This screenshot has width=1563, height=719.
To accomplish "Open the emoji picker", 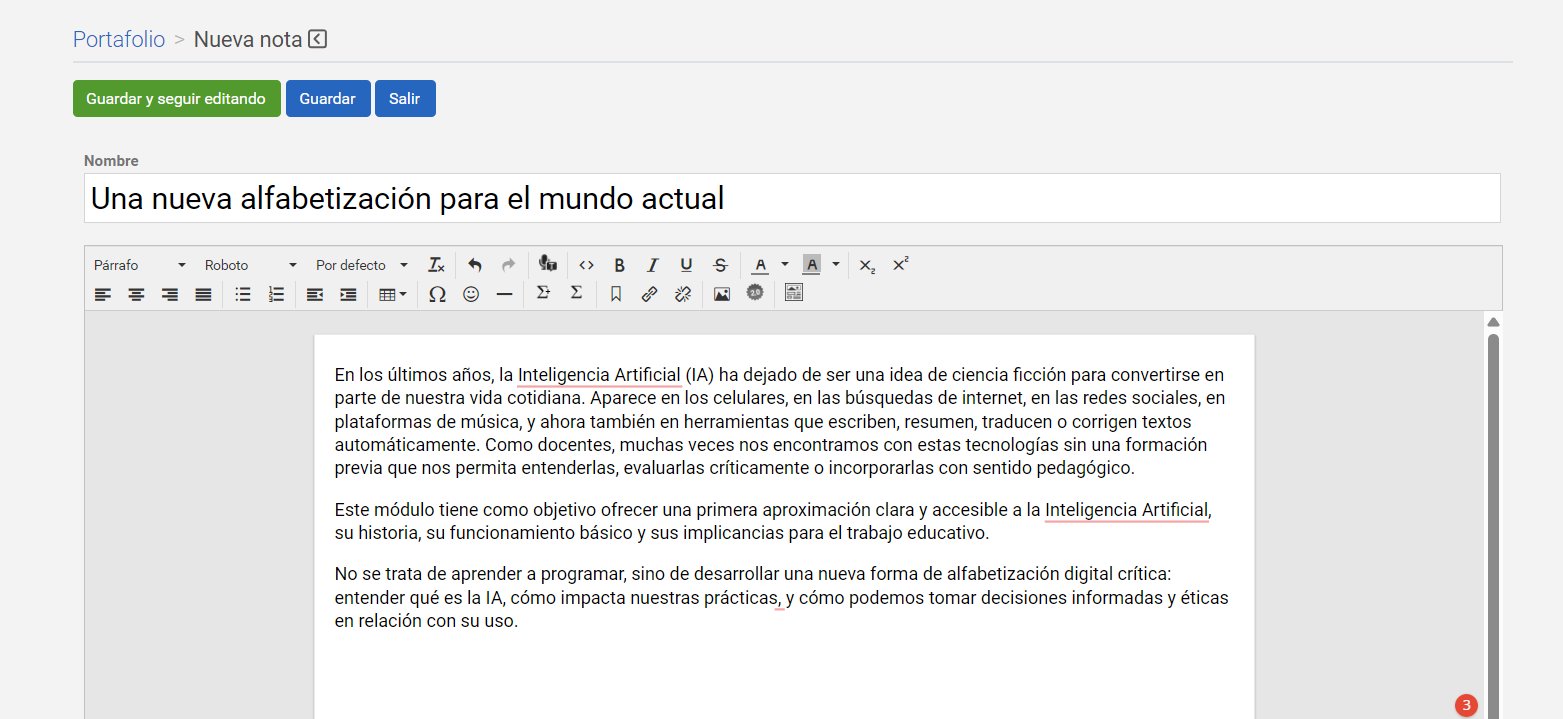I will 471,294.
